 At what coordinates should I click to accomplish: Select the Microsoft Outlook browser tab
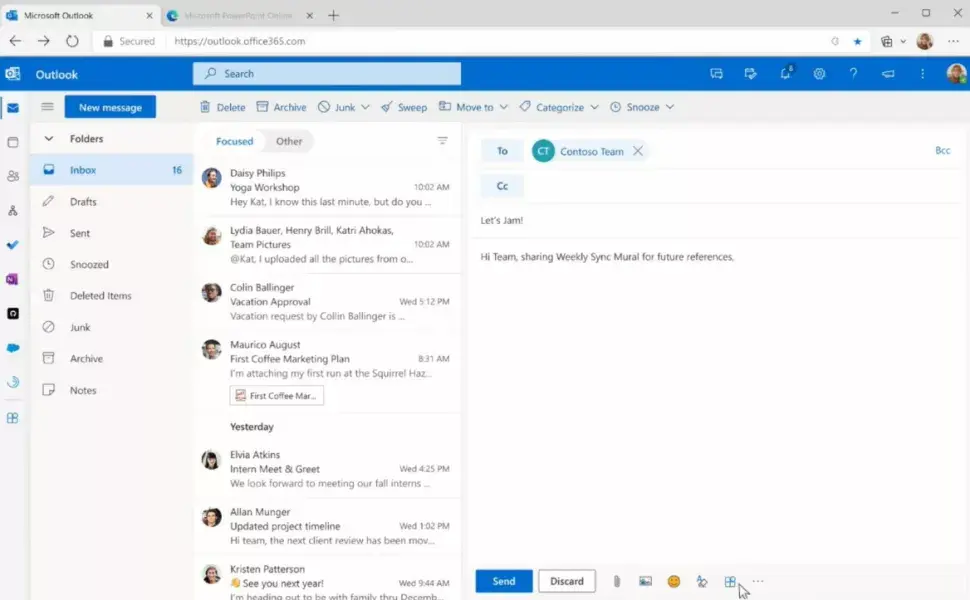click(79, 15)
